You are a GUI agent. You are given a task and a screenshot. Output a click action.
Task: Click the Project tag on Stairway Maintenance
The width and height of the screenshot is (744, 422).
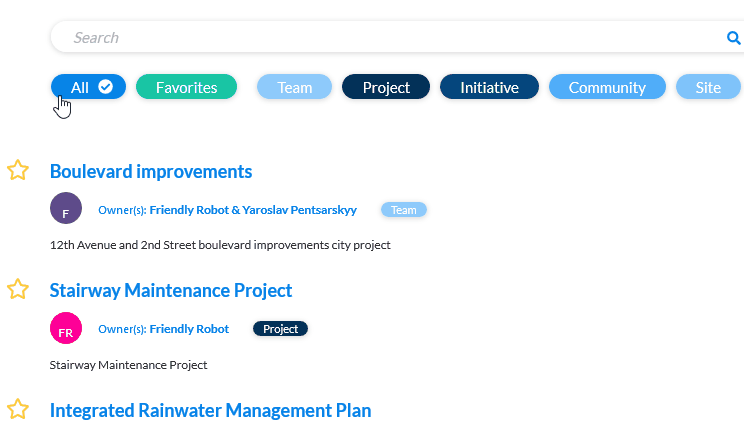pyautogui.click(x=280, y=329)
